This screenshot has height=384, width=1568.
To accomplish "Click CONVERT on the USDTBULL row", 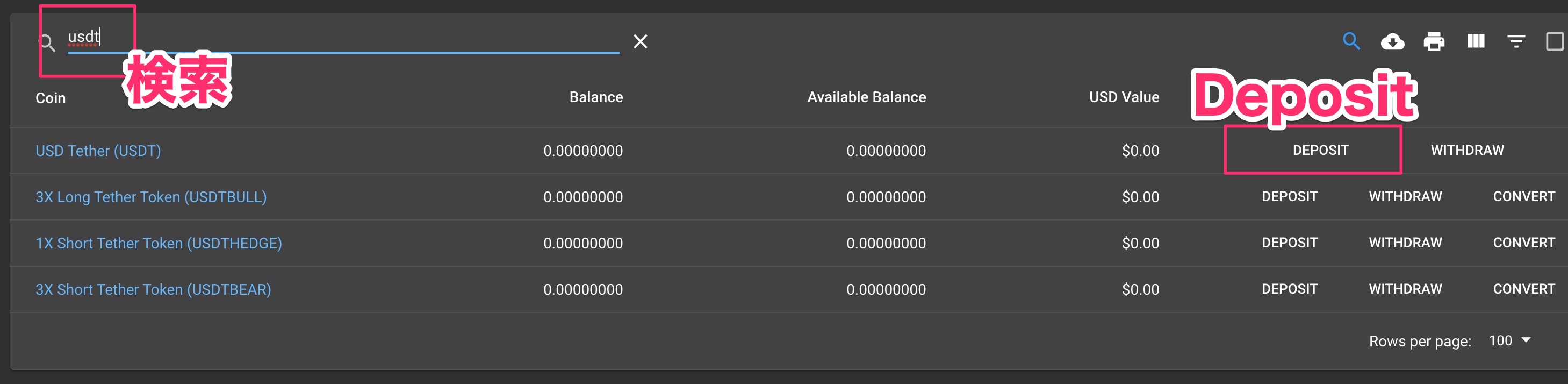I will pyautogui.click(x=1523, y=197).
